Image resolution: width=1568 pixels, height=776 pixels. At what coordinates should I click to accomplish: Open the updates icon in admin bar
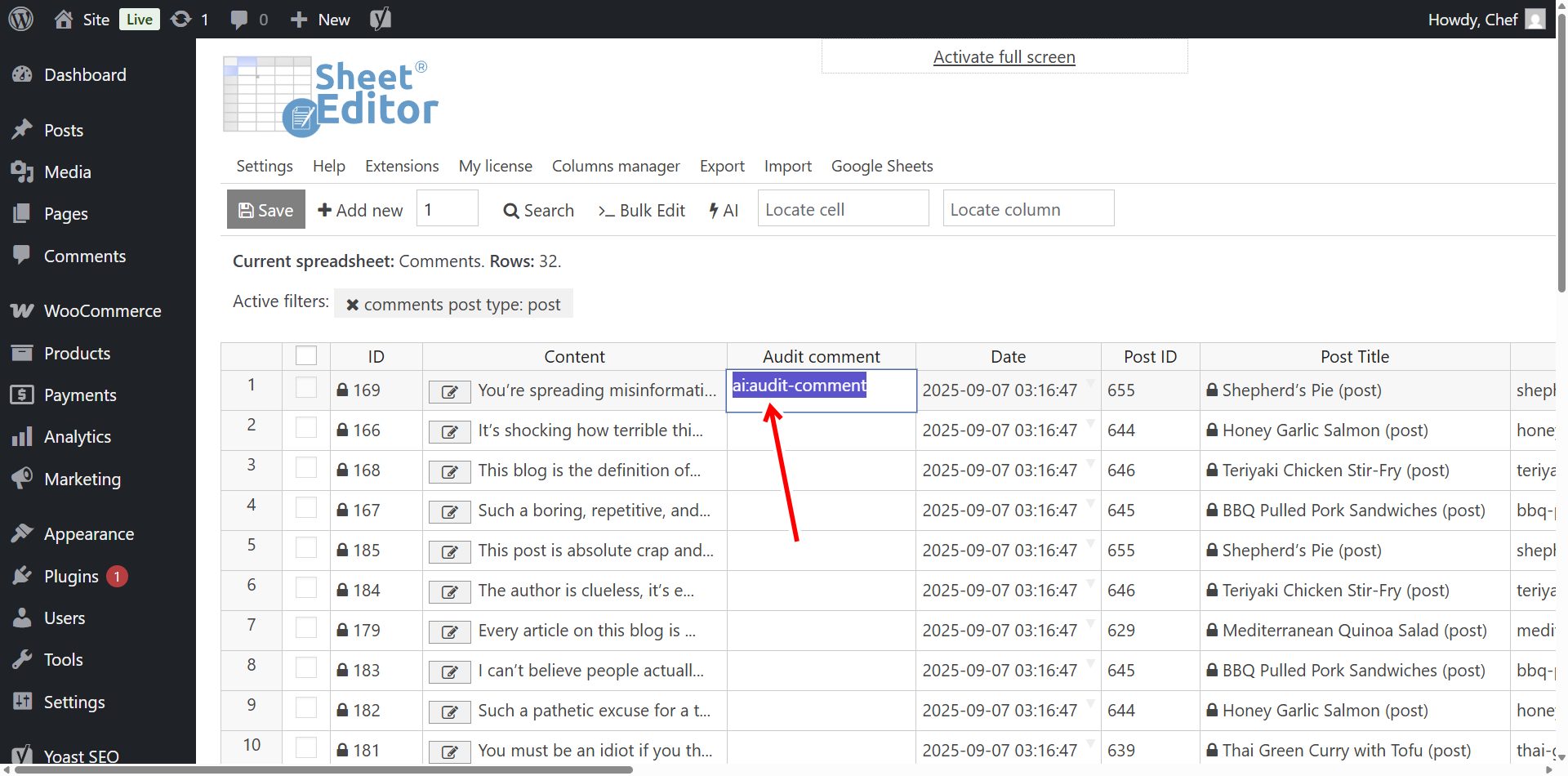click(x=181, y=19)
